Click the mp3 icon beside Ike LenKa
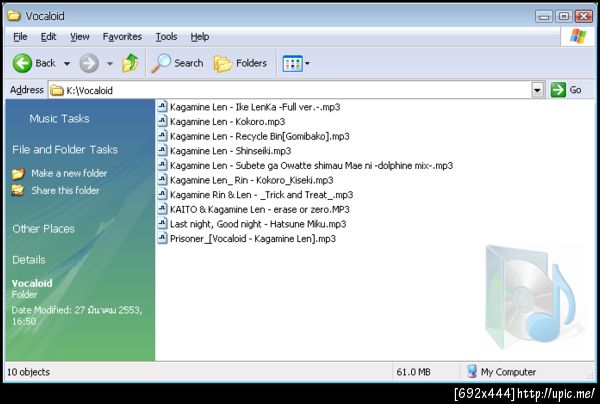600x404 pixels. 163,106
